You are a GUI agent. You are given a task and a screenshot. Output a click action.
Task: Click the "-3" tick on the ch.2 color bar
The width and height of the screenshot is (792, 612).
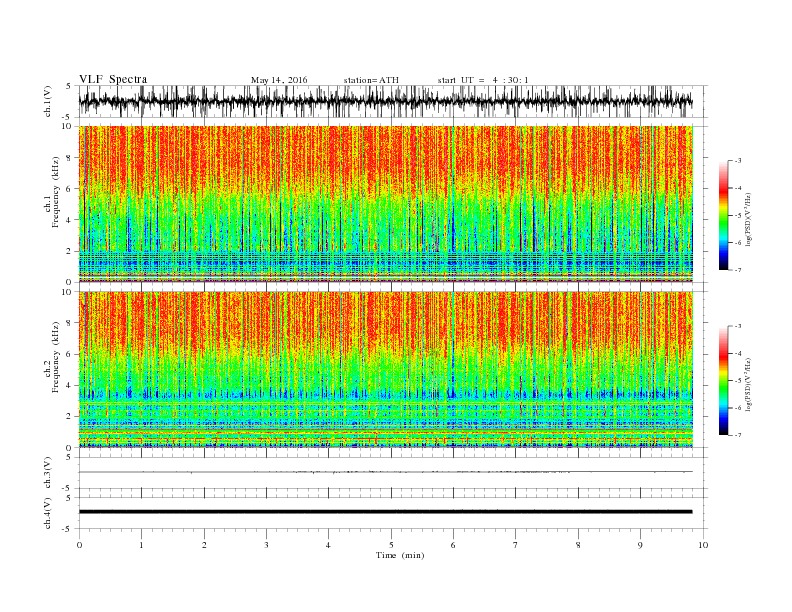point(738,326)
